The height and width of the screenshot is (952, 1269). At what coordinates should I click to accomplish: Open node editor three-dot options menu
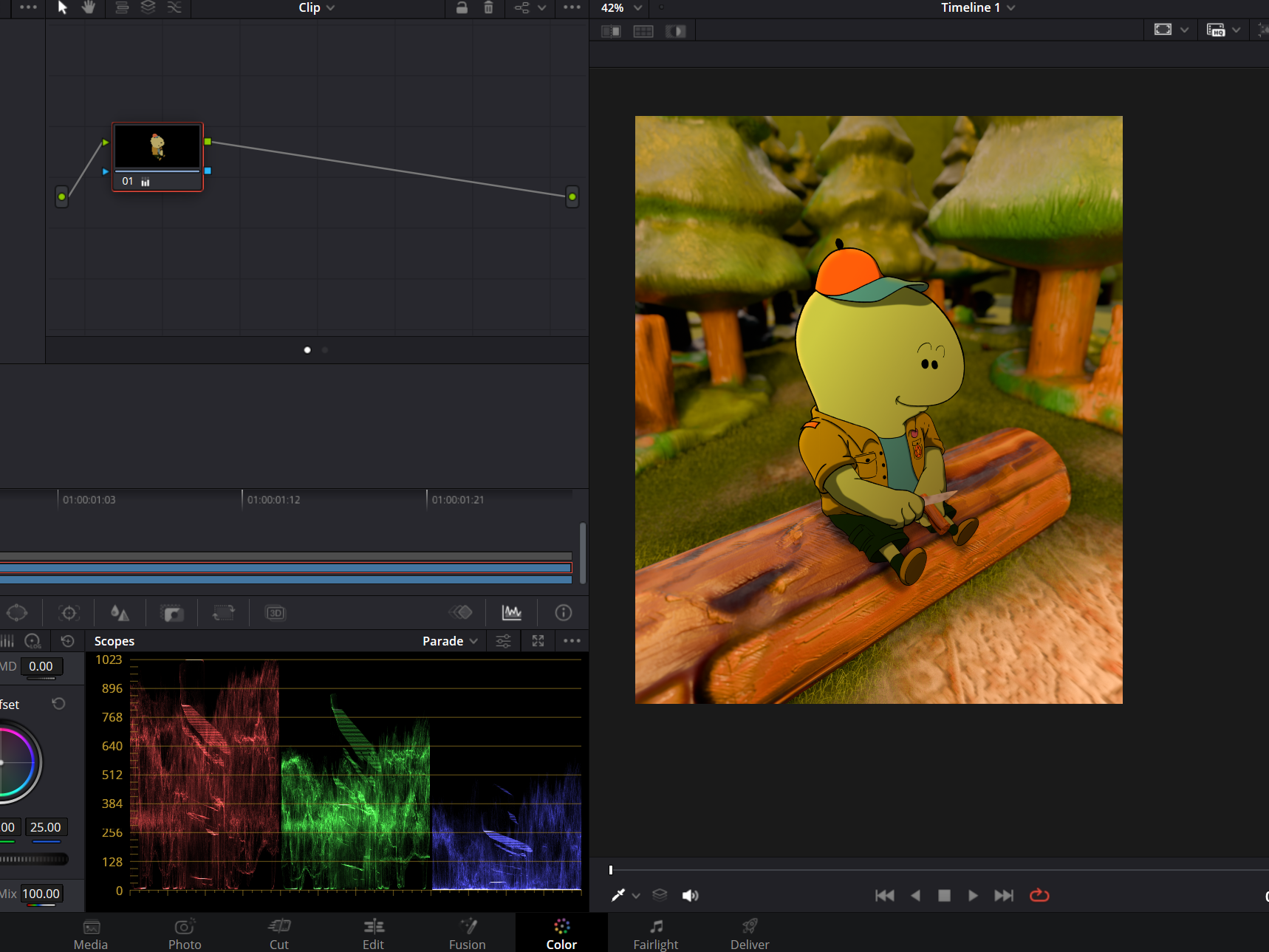point(572,7)
